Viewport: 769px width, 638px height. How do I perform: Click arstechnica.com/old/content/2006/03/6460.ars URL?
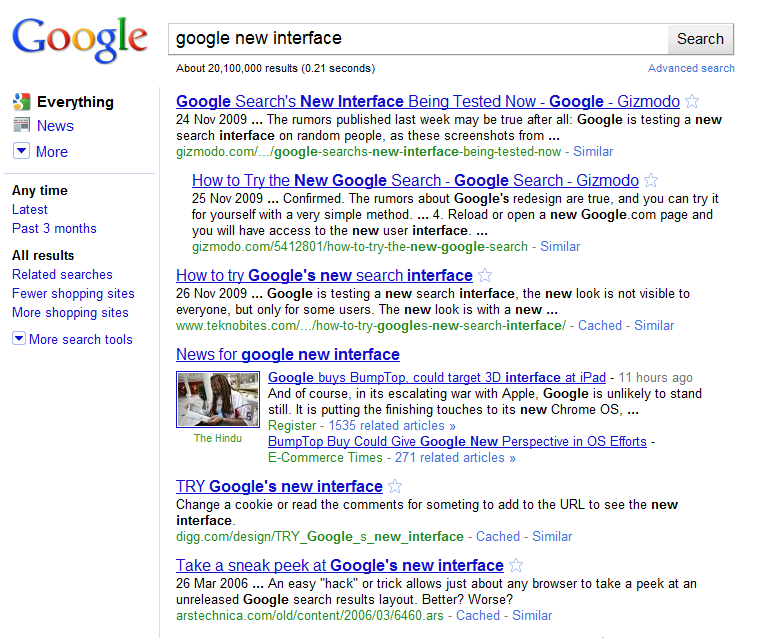(309, 615)
